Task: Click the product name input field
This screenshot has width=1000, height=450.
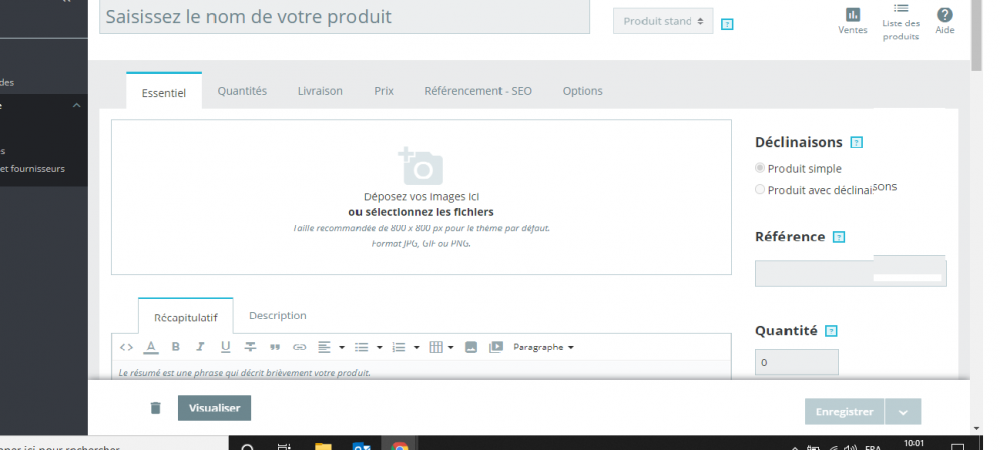Action: (344, 17)
